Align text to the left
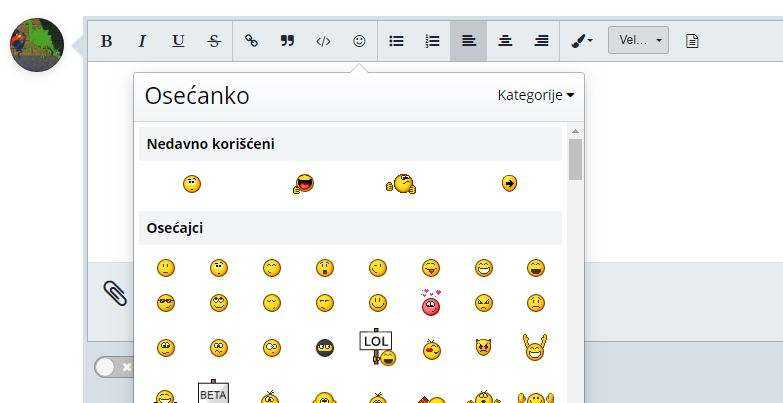This screenshot has height=403, width=783. pos(468,41)
